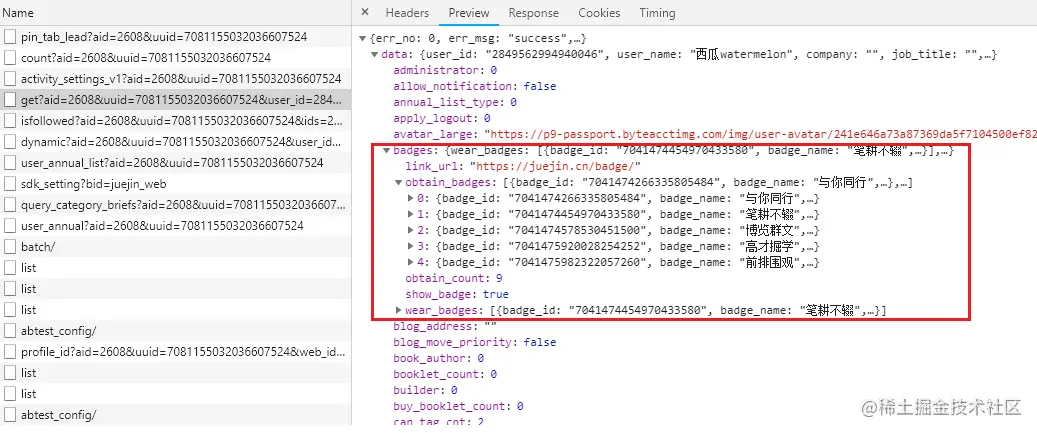Click the file icon beside batch/ request
The width and height of the screenshot is (1037, 433).
(x=10, y=247)
